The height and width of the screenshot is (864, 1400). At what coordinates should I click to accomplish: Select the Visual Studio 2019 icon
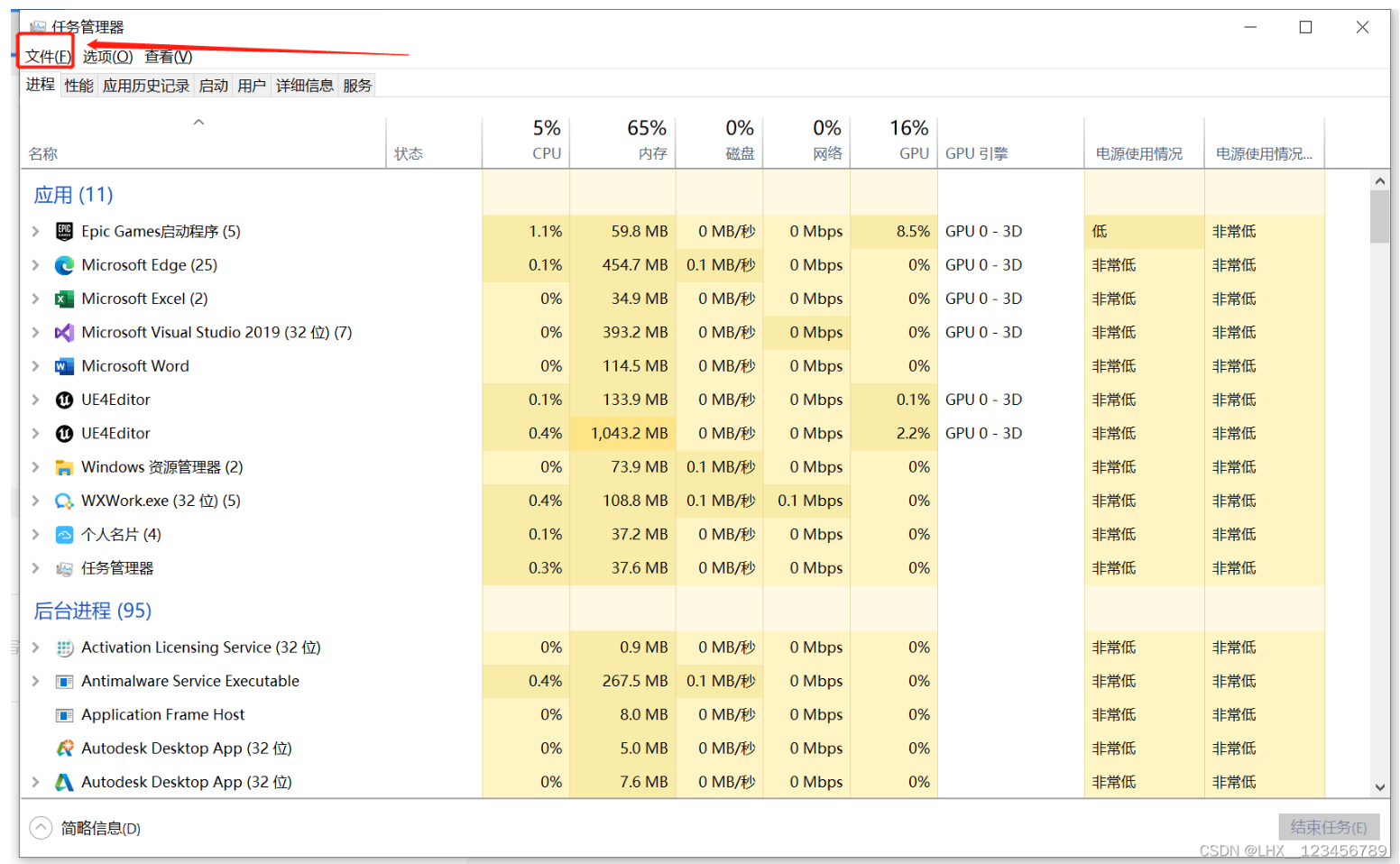(x=64, y=333)
